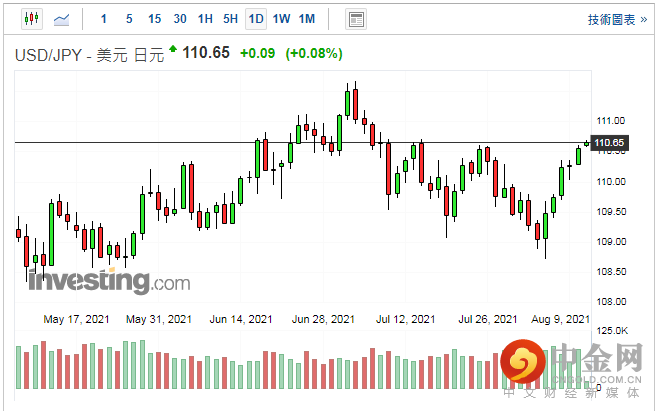Select the 15 minute interval
The height and width of the screenshot is (411, 657).
tap(154, 19)
